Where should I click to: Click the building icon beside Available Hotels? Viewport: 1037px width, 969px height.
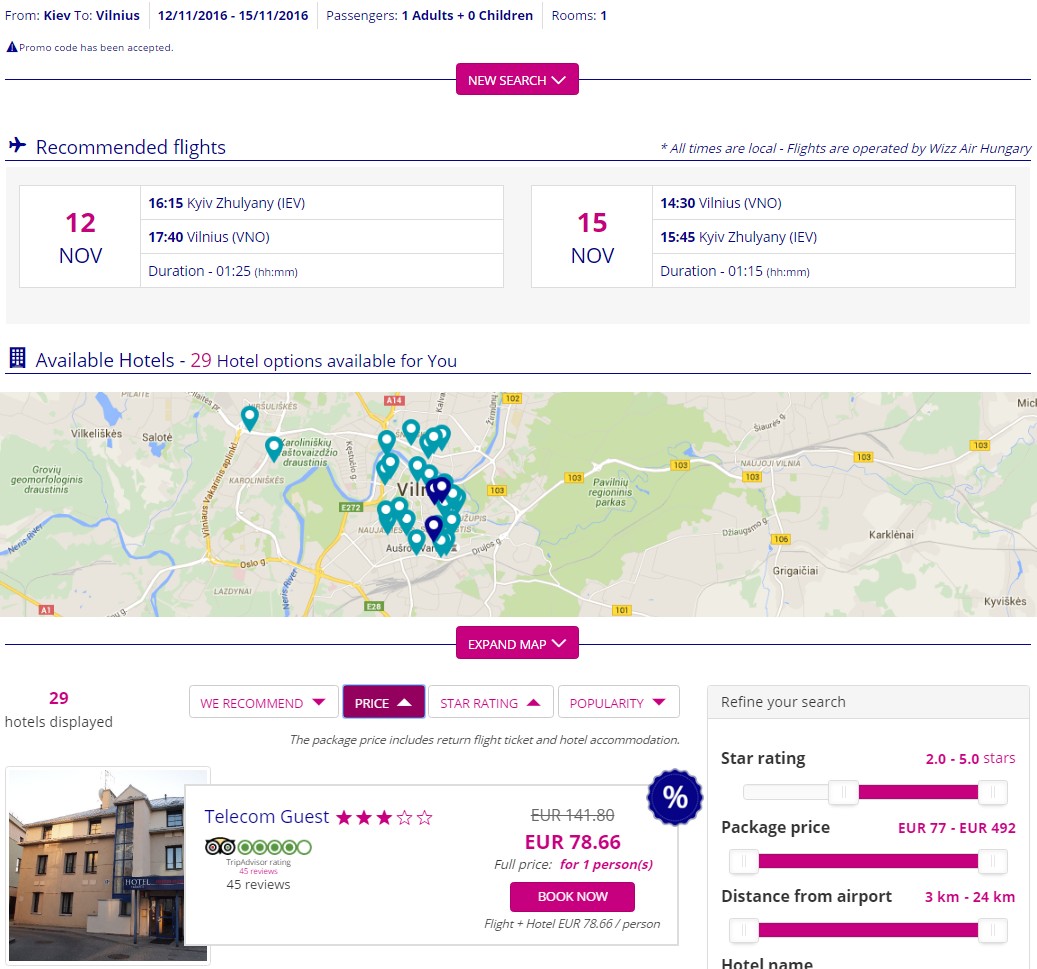click(18, 358)
